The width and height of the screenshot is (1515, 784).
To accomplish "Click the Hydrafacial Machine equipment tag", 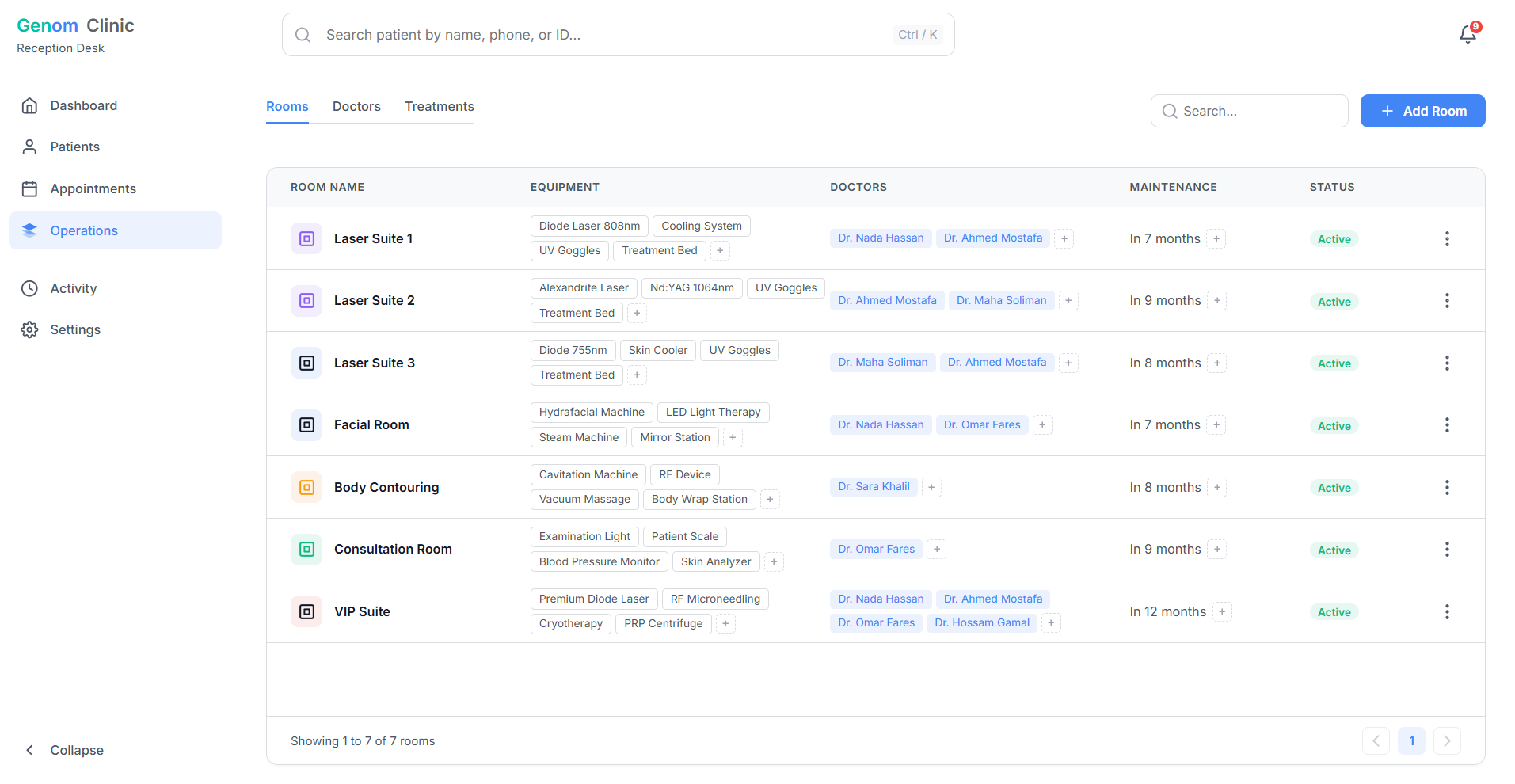I will point(592,412).
